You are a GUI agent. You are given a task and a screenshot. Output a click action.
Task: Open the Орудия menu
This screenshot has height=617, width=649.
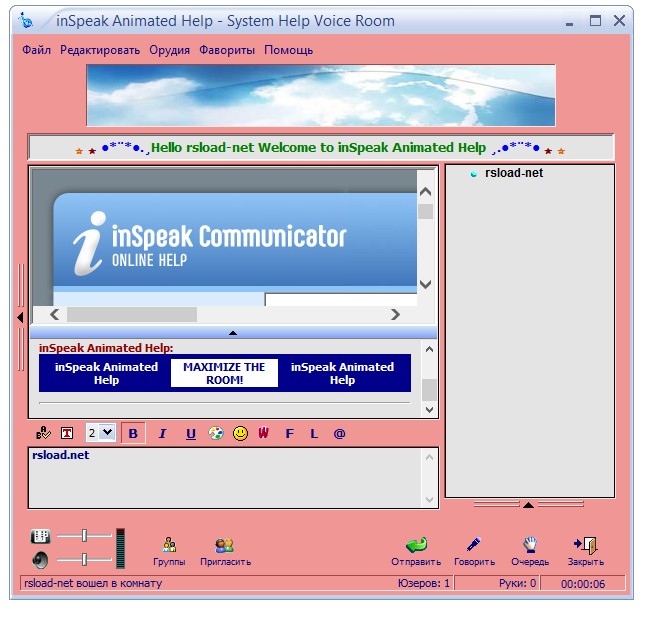(170, 50)
